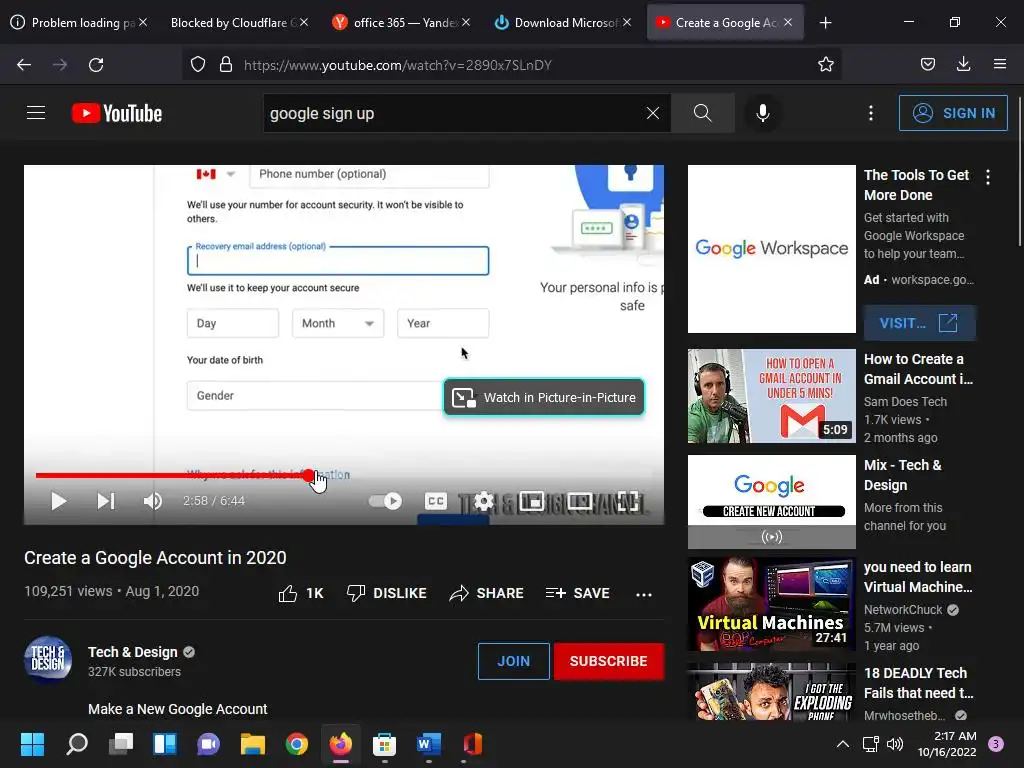Open a new browser tab
The height and width of the screenshot is (768, 1024).
point(825,23)
